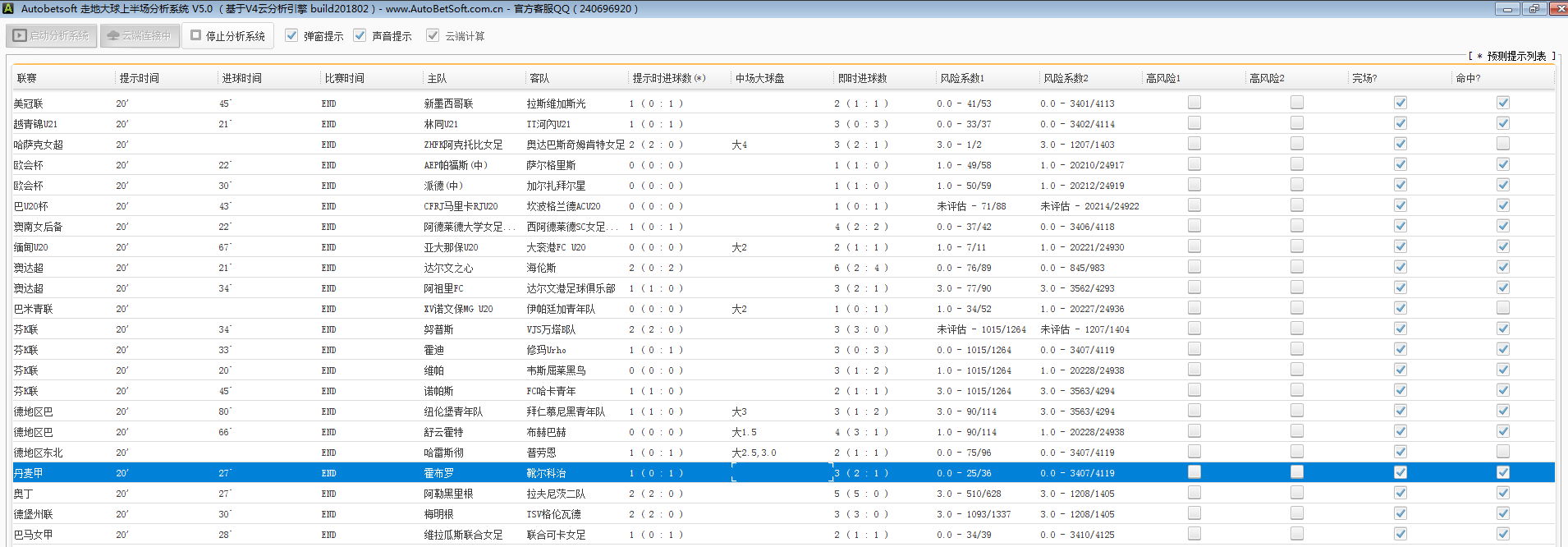Screen dimensions: 1568x547
Task: Sort by the 风险系数1 column header
Action: click(x=962, y=79)
